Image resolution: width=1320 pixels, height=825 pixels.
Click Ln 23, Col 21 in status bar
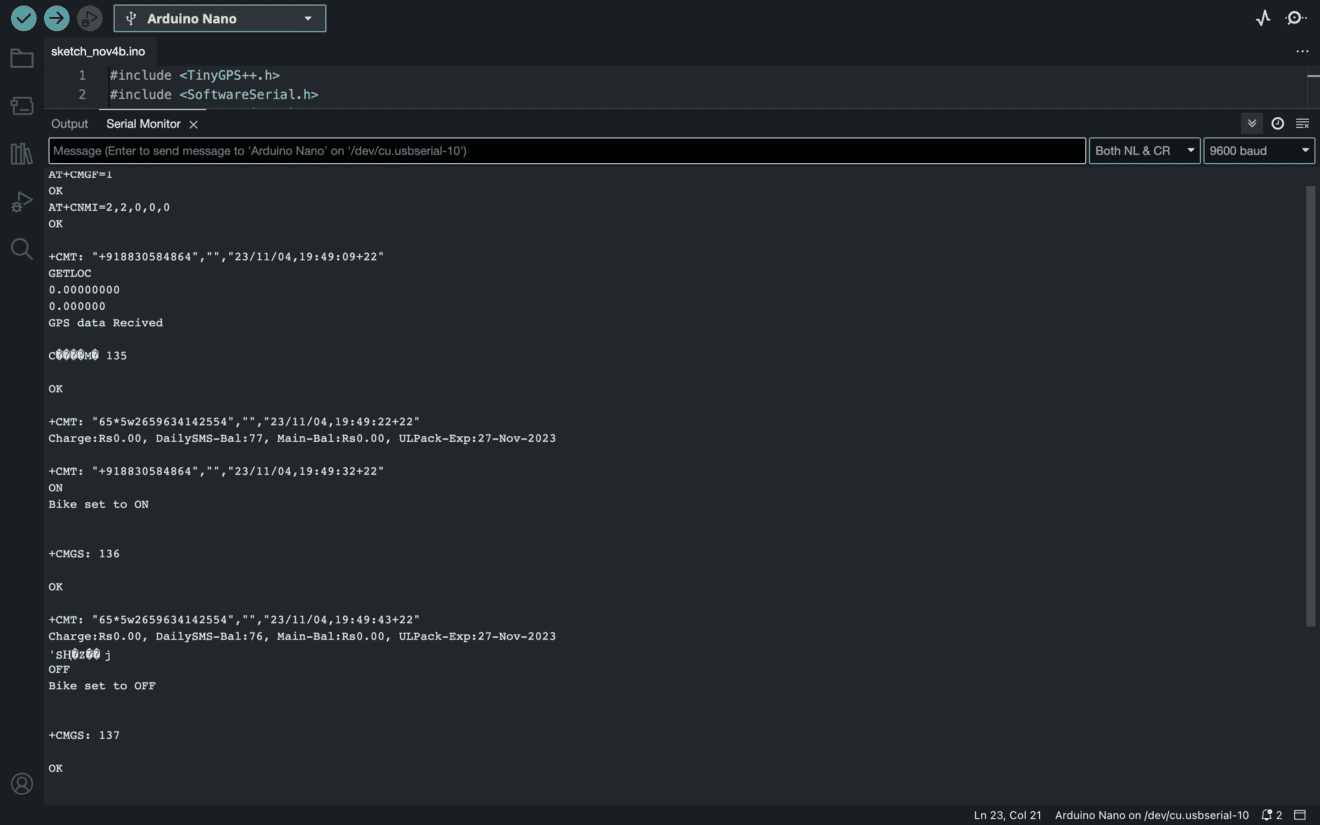point(1007,815)
